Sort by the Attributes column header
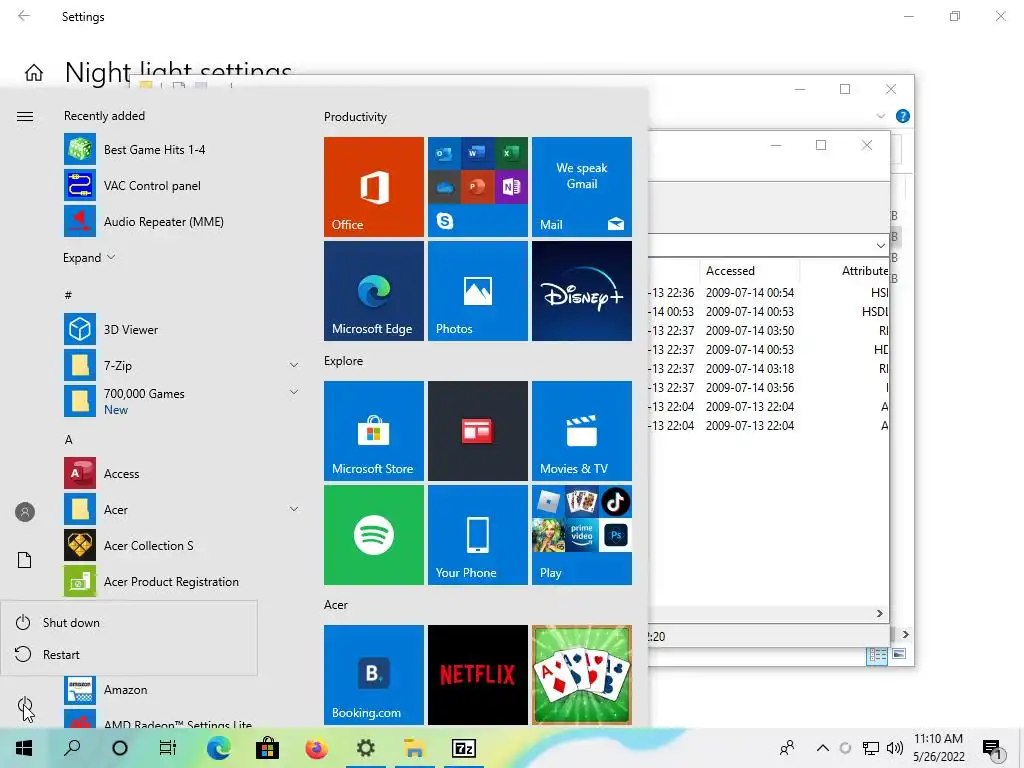1024x768 pixels. click(865, 270)
